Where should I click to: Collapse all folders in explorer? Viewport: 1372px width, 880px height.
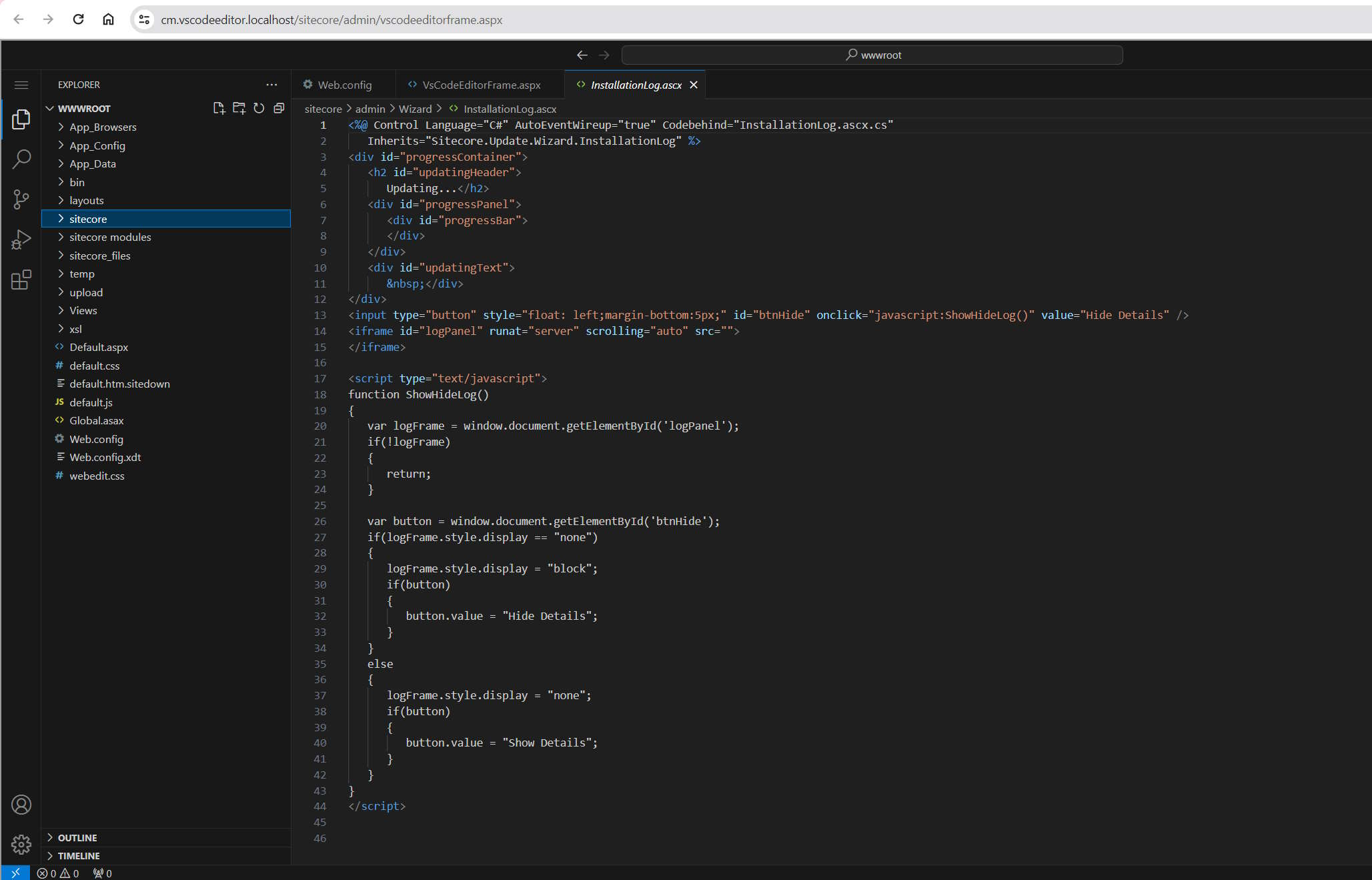279,108
